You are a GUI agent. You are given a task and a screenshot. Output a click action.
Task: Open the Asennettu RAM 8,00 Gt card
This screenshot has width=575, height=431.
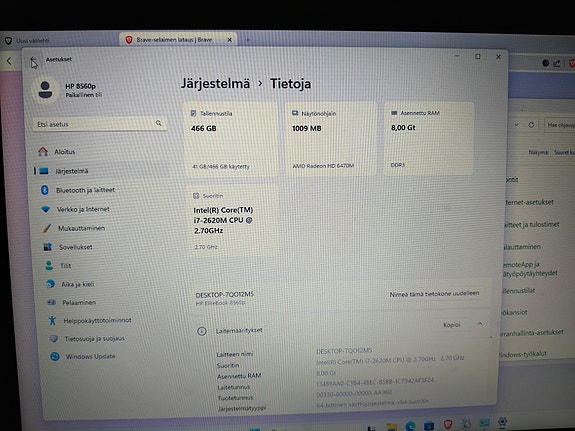(429, 138)
